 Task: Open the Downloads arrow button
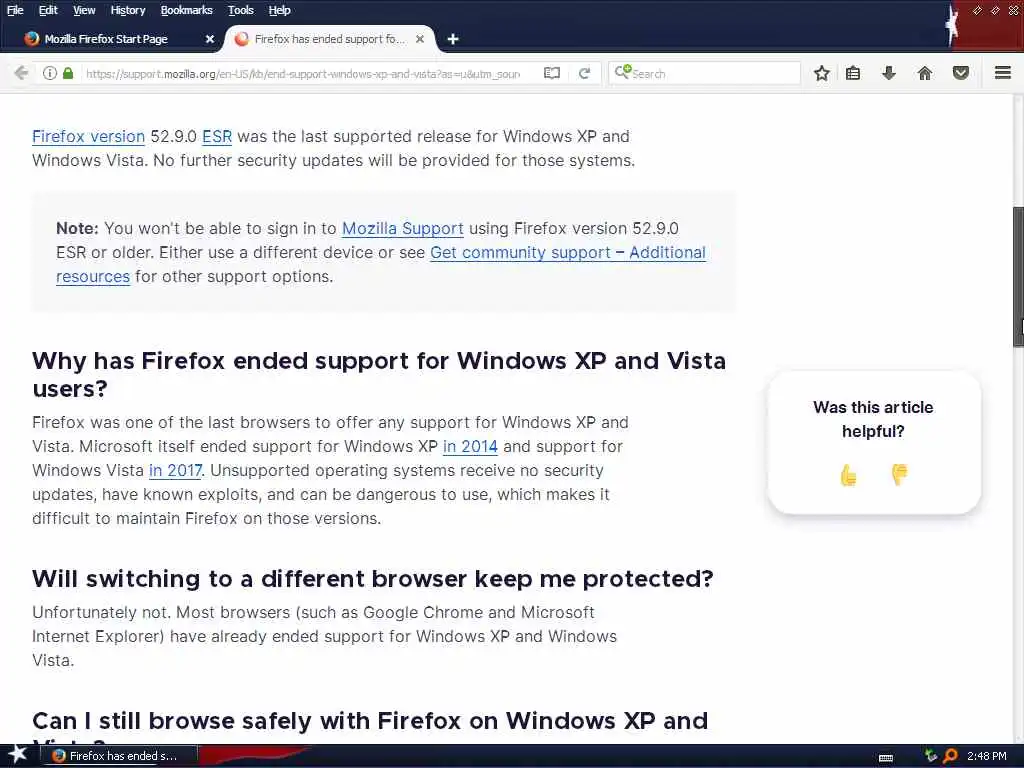coord(889,73)
